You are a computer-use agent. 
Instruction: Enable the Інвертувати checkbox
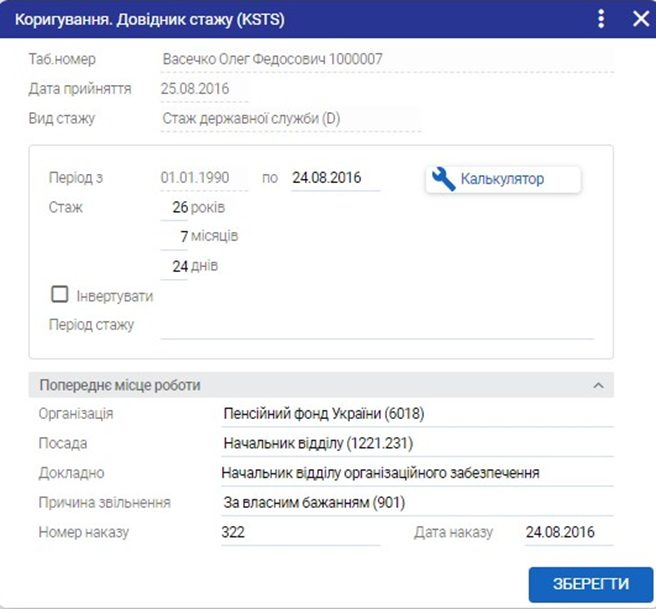(60, 295)
